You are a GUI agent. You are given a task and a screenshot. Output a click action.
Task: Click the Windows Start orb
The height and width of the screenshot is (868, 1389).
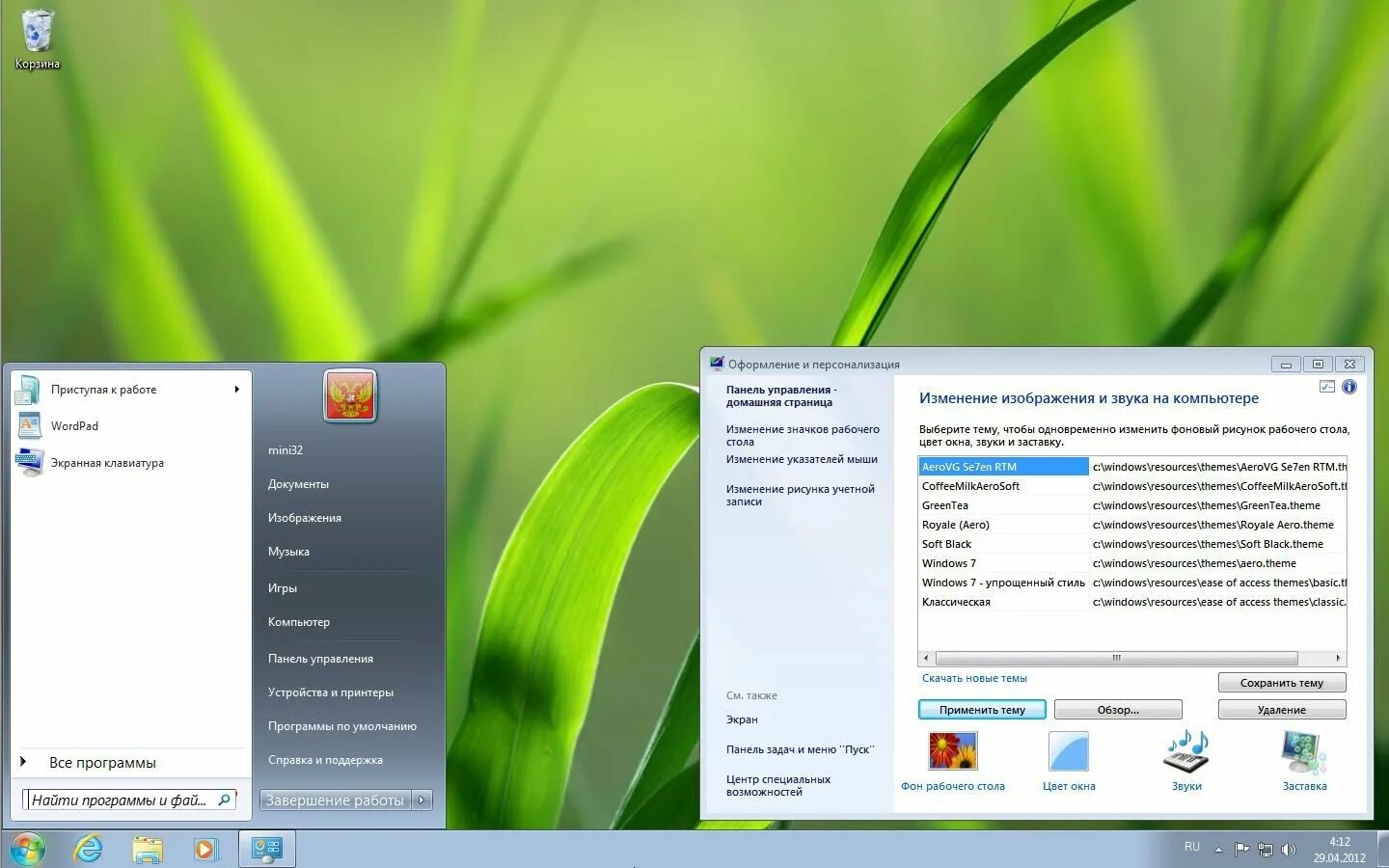point(27,850)
